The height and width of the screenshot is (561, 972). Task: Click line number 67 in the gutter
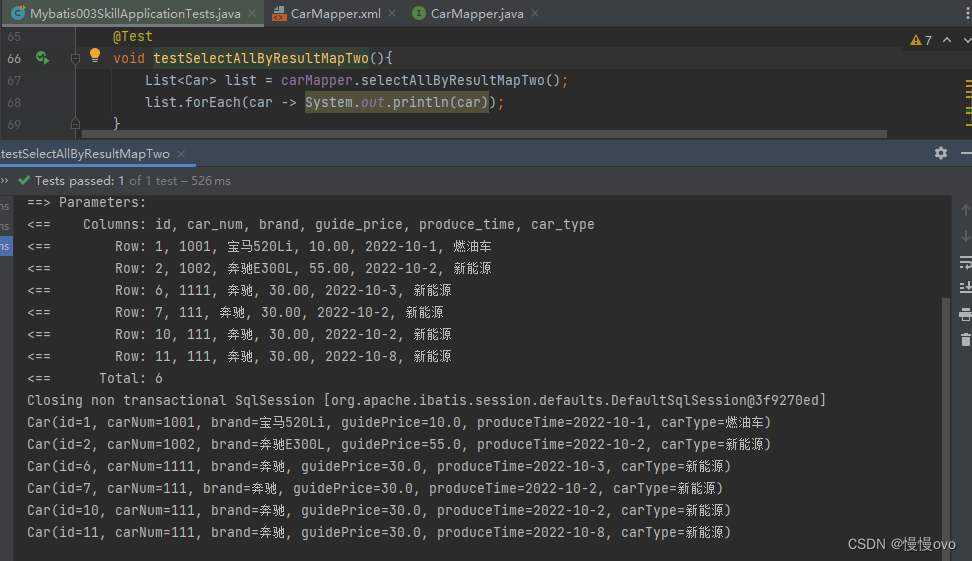pyautogui.click(x=14, y=81)
